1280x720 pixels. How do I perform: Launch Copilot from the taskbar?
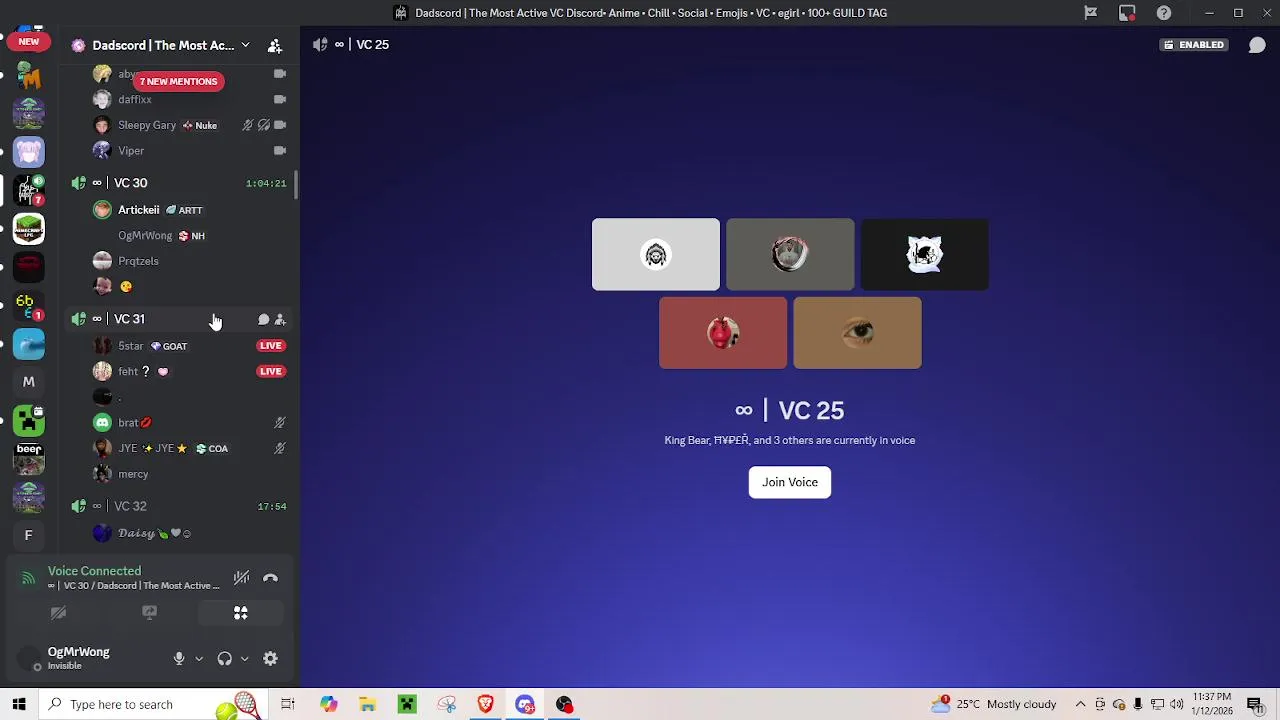point(329,704)
